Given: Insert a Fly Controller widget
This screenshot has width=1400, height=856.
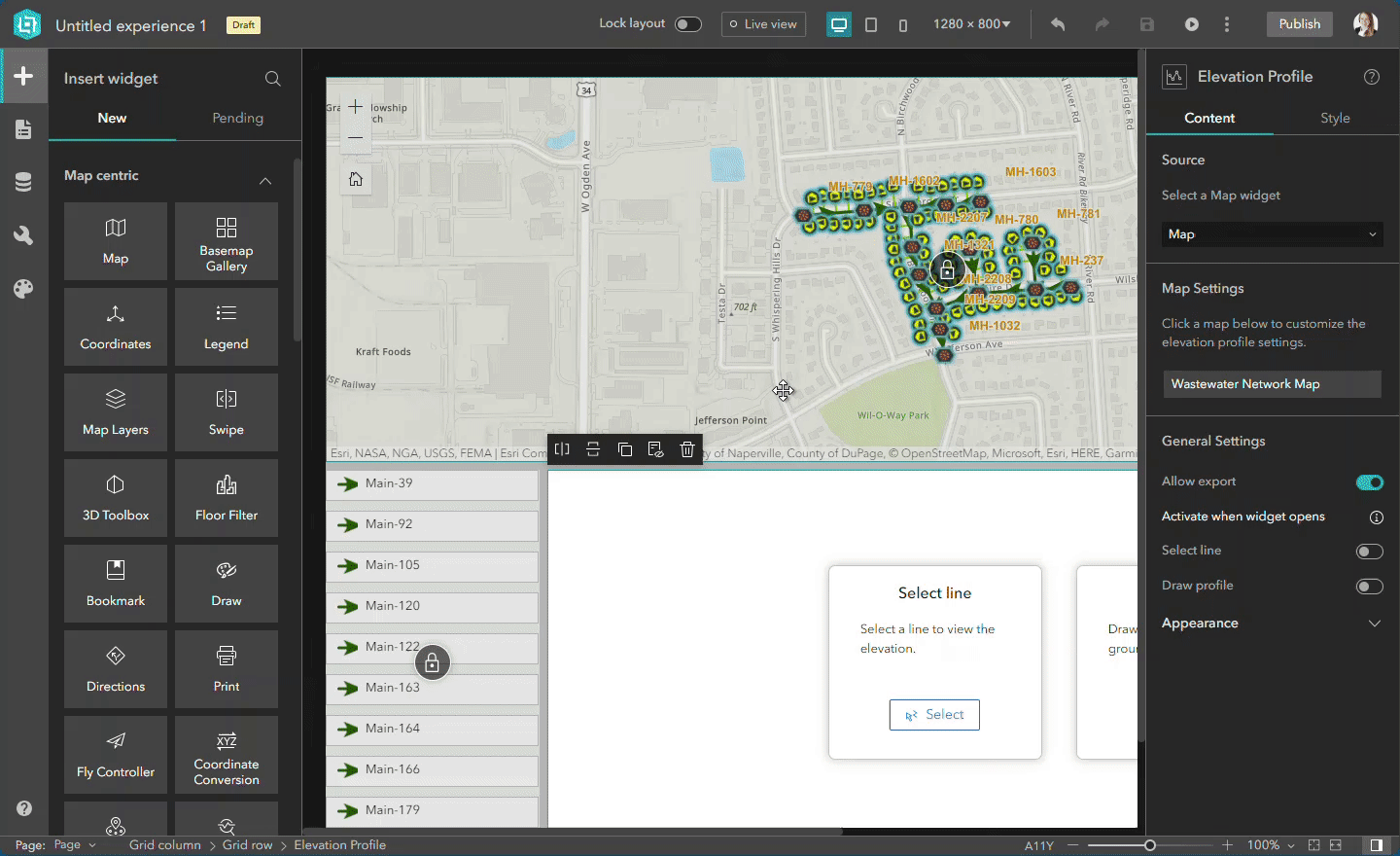Looking at the screenshot, I should click(115, 755).
